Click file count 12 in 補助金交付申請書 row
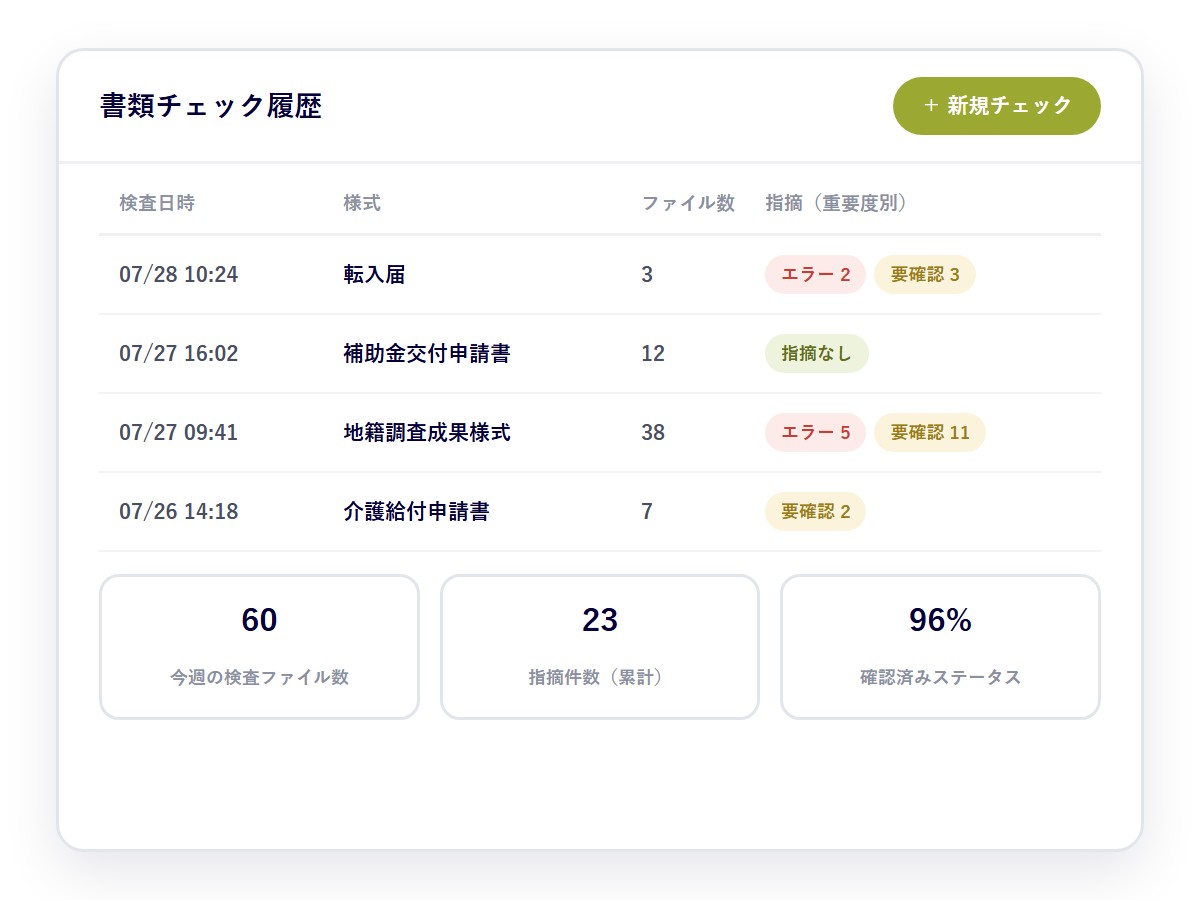1200x900 pixels. pos(653,353)
